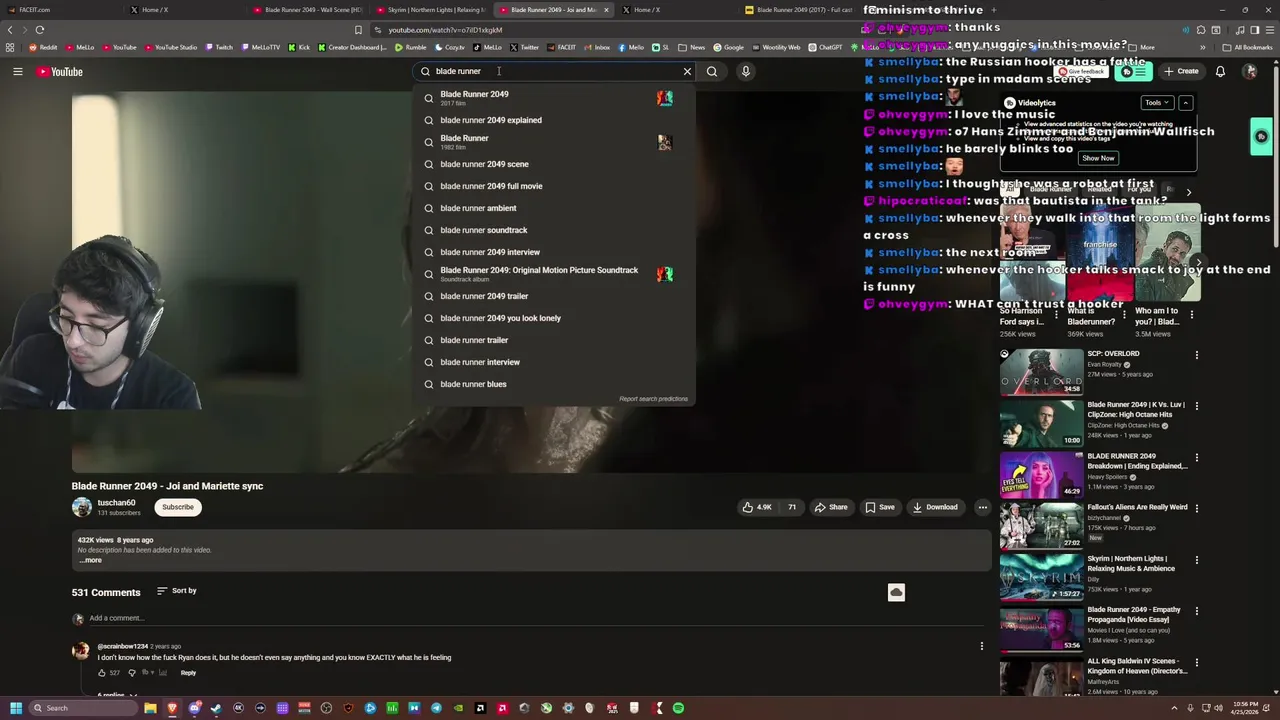
Task: Open the comments 'Sort by' dropdown
Action: (178, 591)
